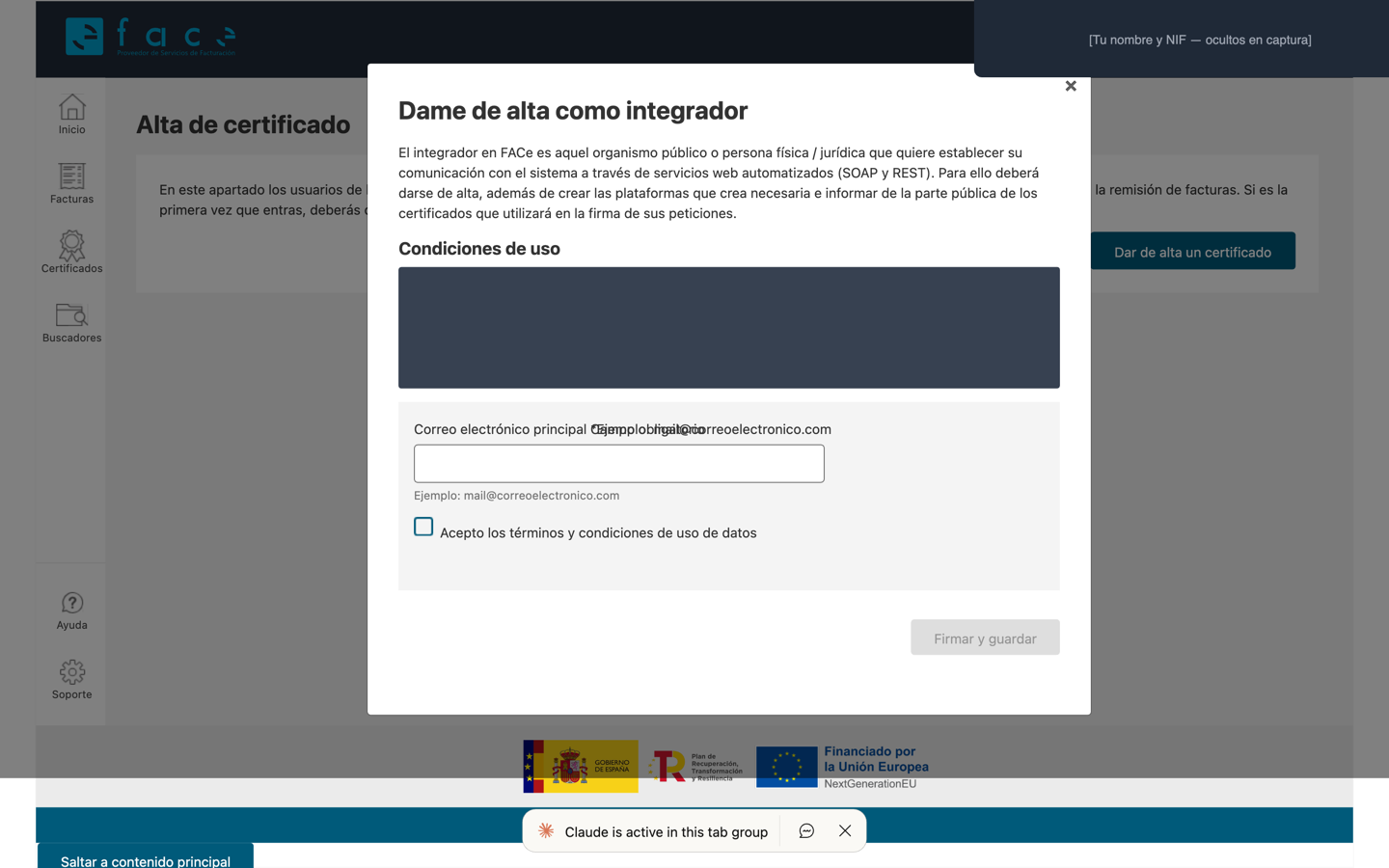Open Buscadores in the sidebar

pyautogui.click(x=71, y=322)
